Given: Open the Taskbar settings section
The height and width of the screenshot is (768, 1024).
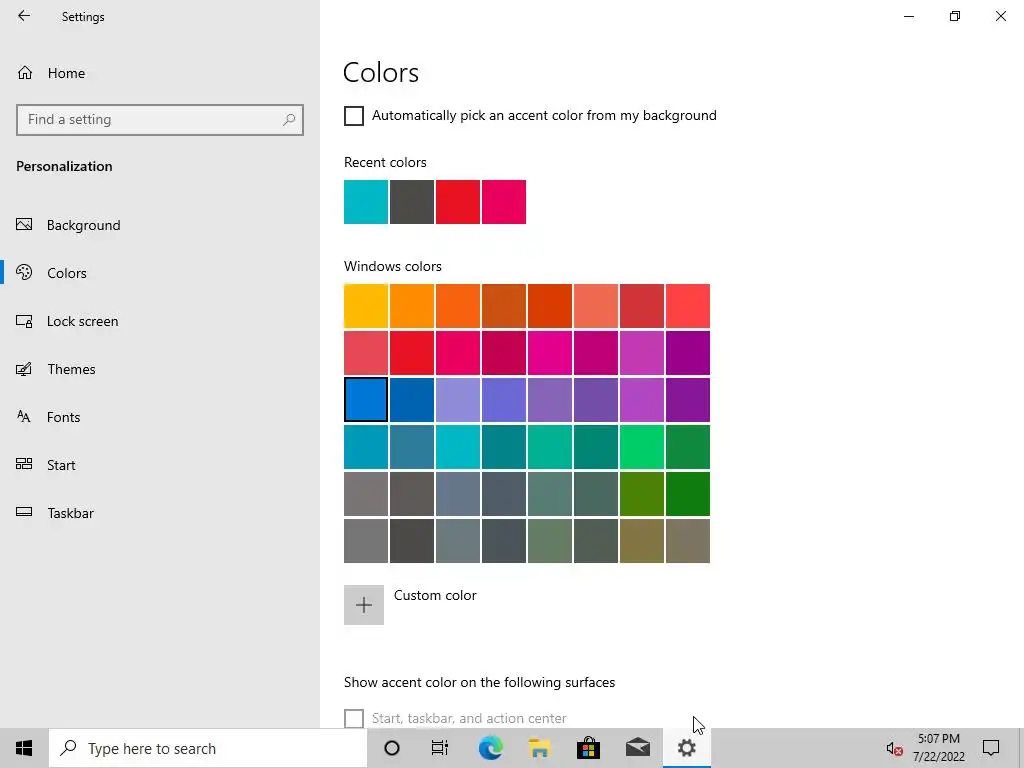Looking at the screenshot, I should [70, 513].
